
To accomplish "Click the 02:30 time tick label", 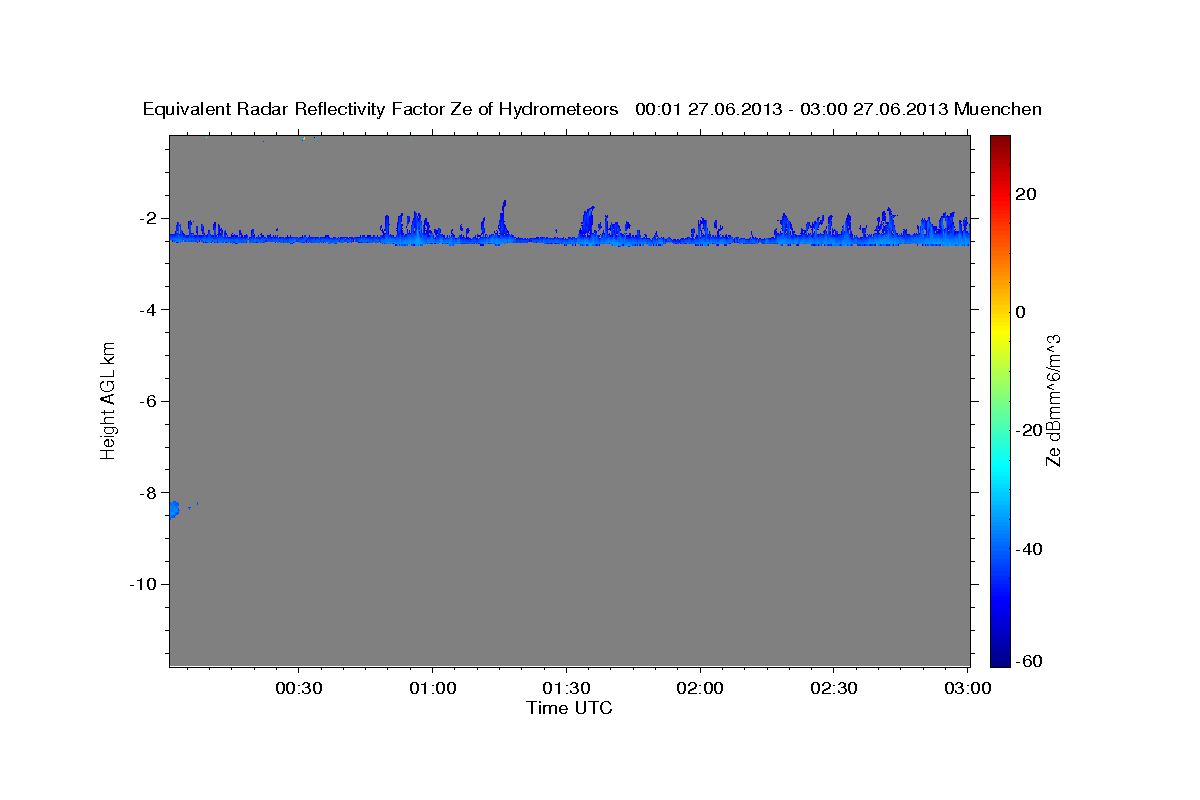I will tap(834, 688).
